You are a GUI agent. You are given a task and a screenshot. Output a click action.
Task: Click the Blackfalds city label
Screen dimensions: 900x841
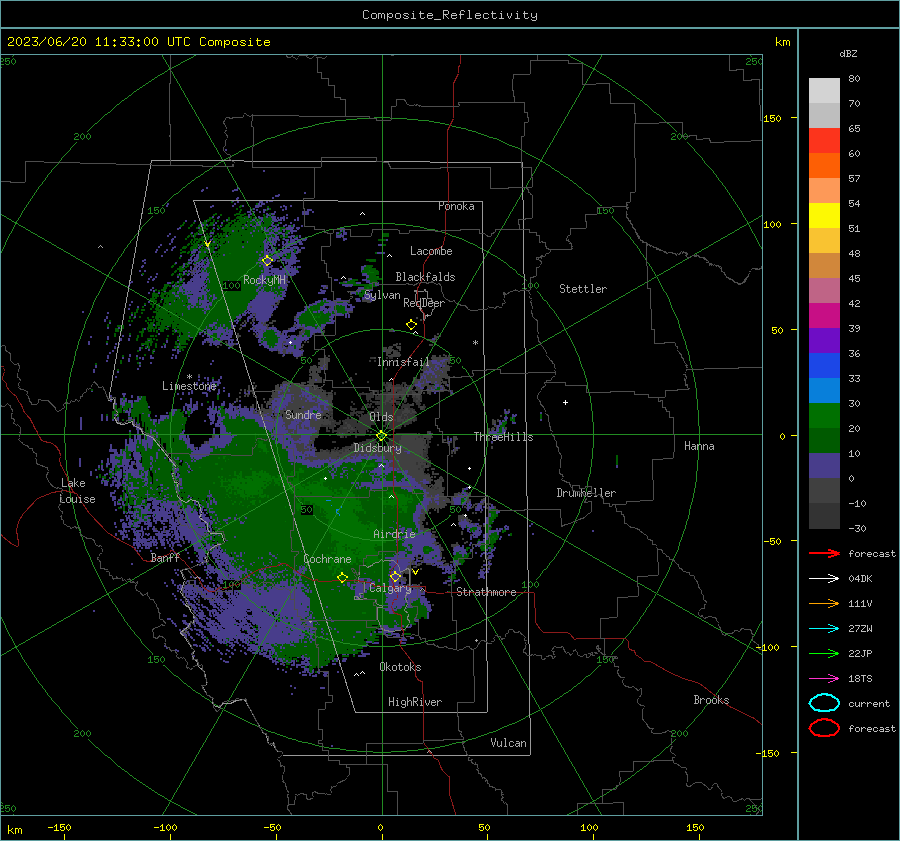tap(425, 277)
